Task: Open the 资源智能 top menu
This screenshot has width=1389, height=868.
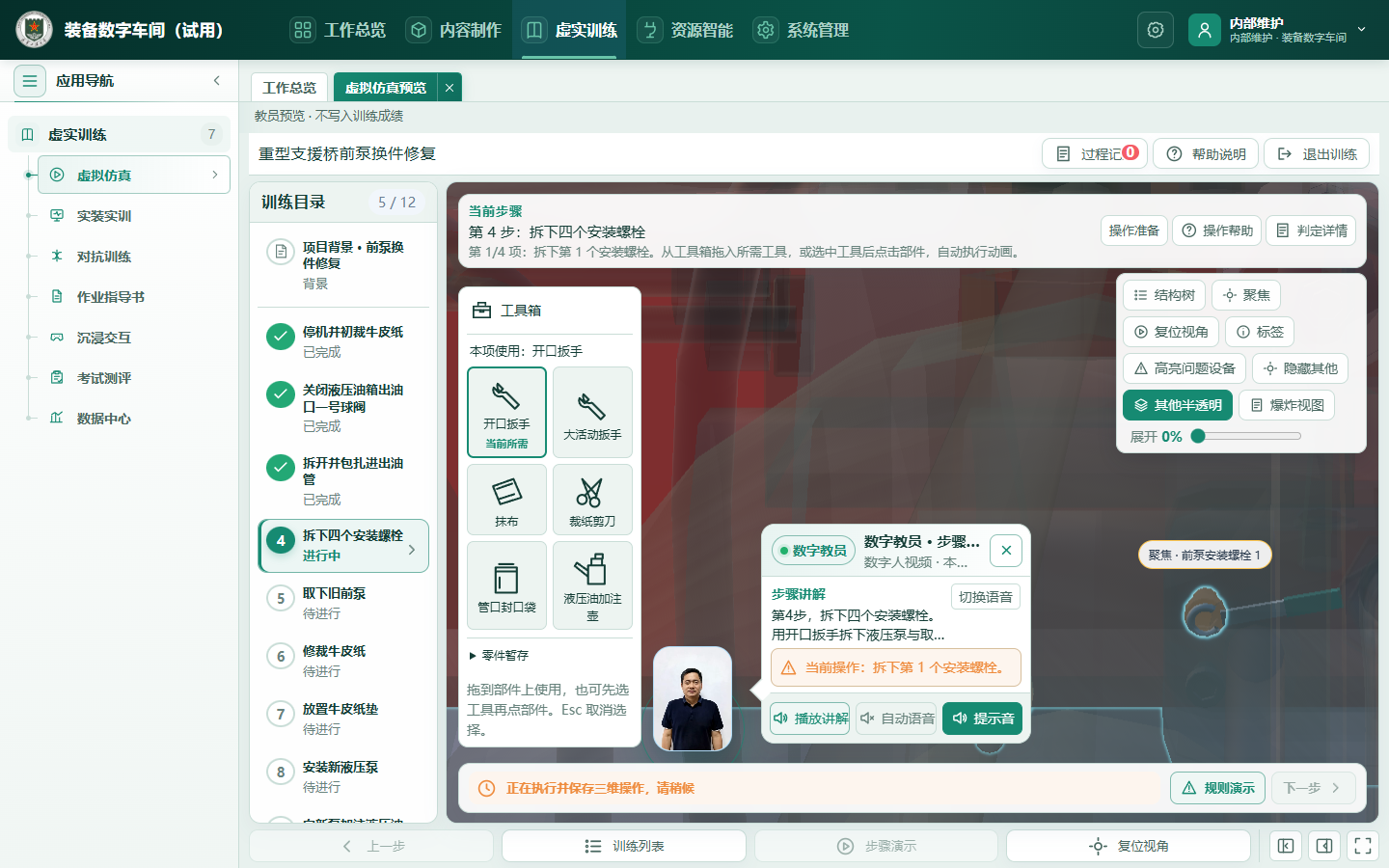Action: [686, 30]
